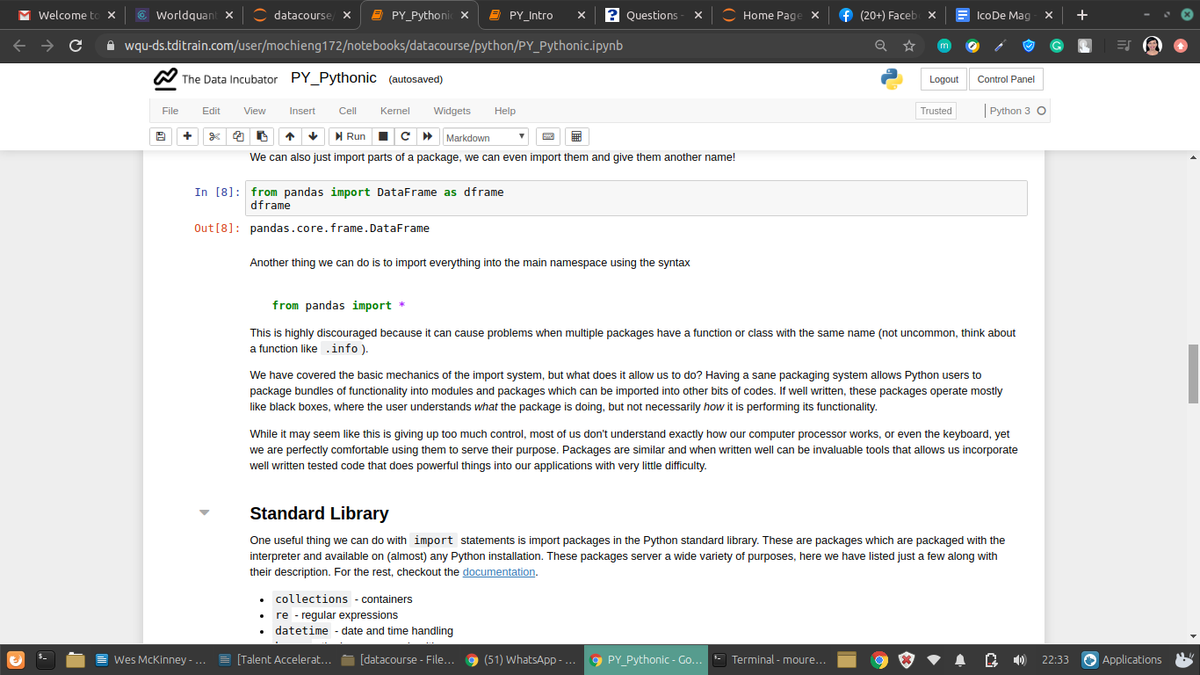Viewport: 1200px width, 675px height.
Task: Go back in browser history
Action: tap(21, 45)
